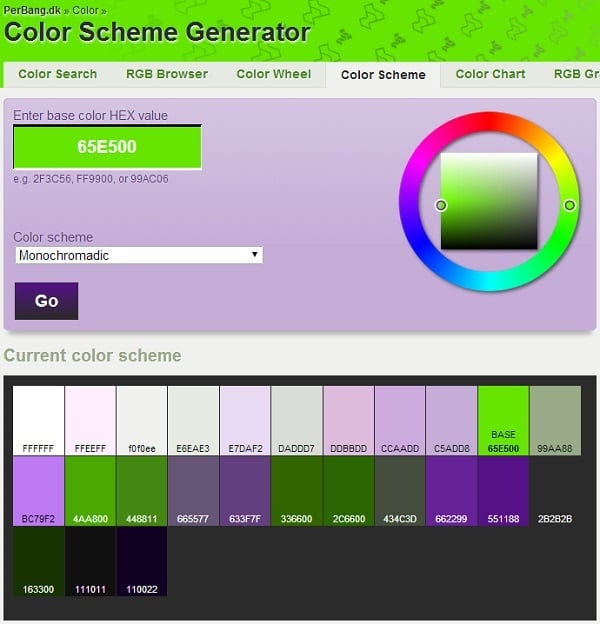Screen dimensions: 600x624
Task: Choose the 4AA800 green swatch
Action: (x=90, y=491)
